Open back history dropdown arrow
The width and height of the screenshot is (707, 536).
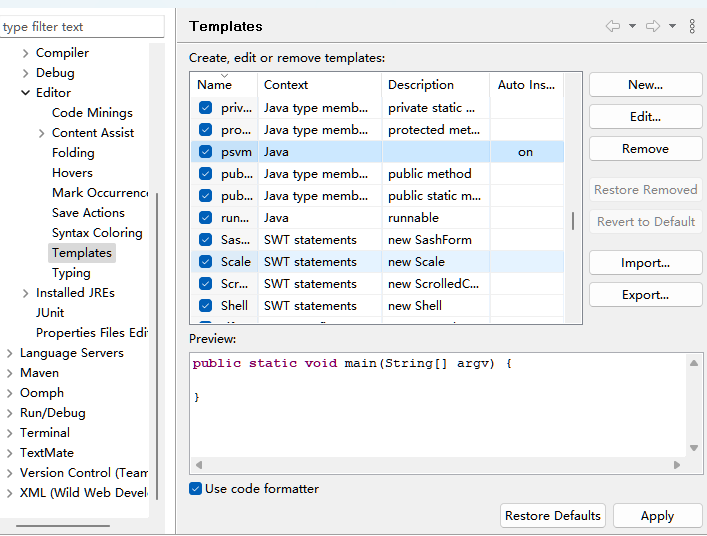click(x=632, y=26)
